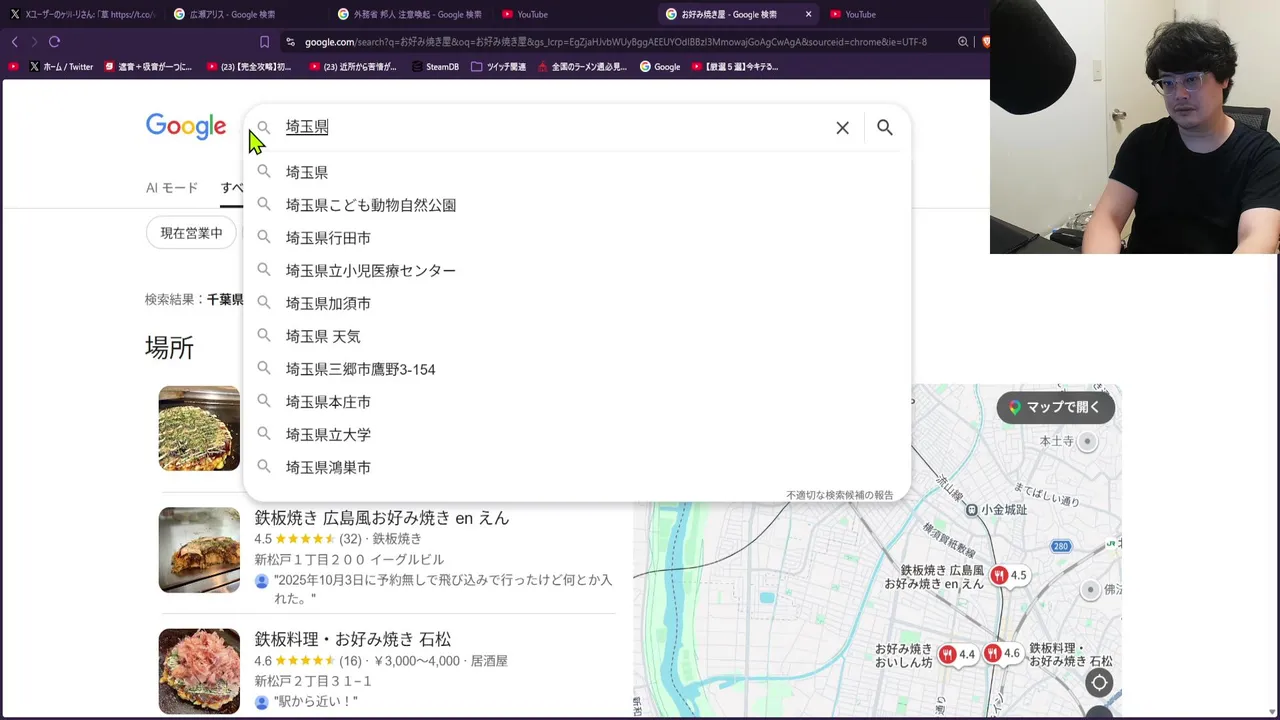The height and width of the screenshot is (720, 1280).
Task: Click the address bar URL
Action: (x=615, y=42)
